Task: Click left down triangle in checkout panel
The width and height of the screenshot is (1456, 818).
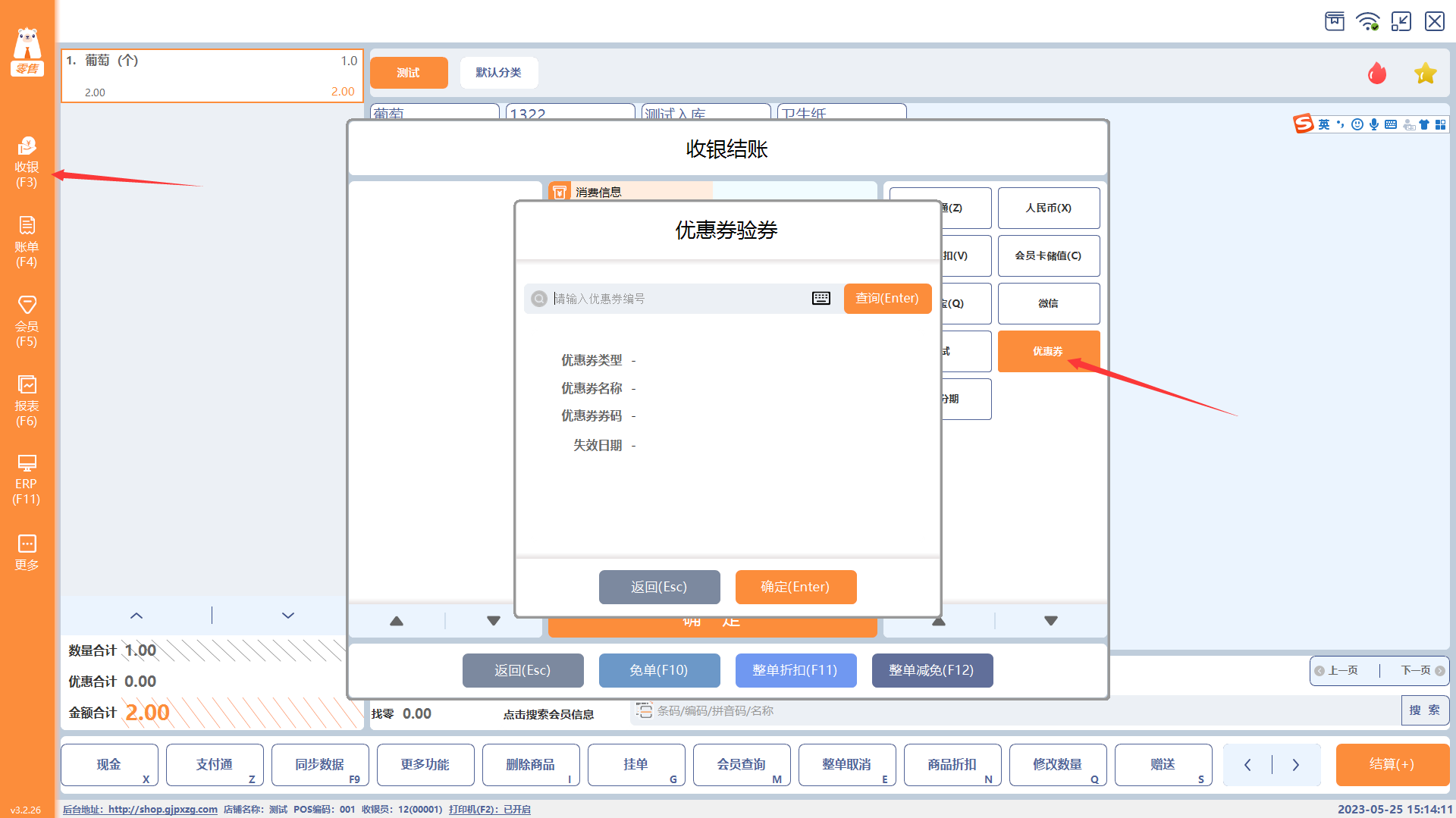Action: (x=494, y=621)
